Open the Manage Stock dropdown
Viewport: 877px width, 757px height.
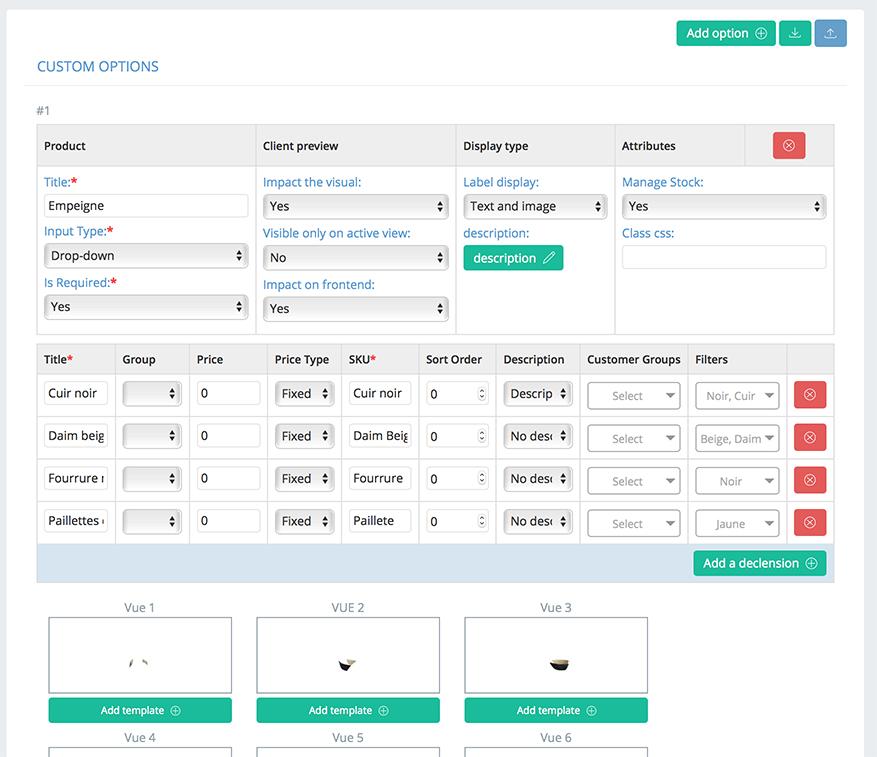724,206
